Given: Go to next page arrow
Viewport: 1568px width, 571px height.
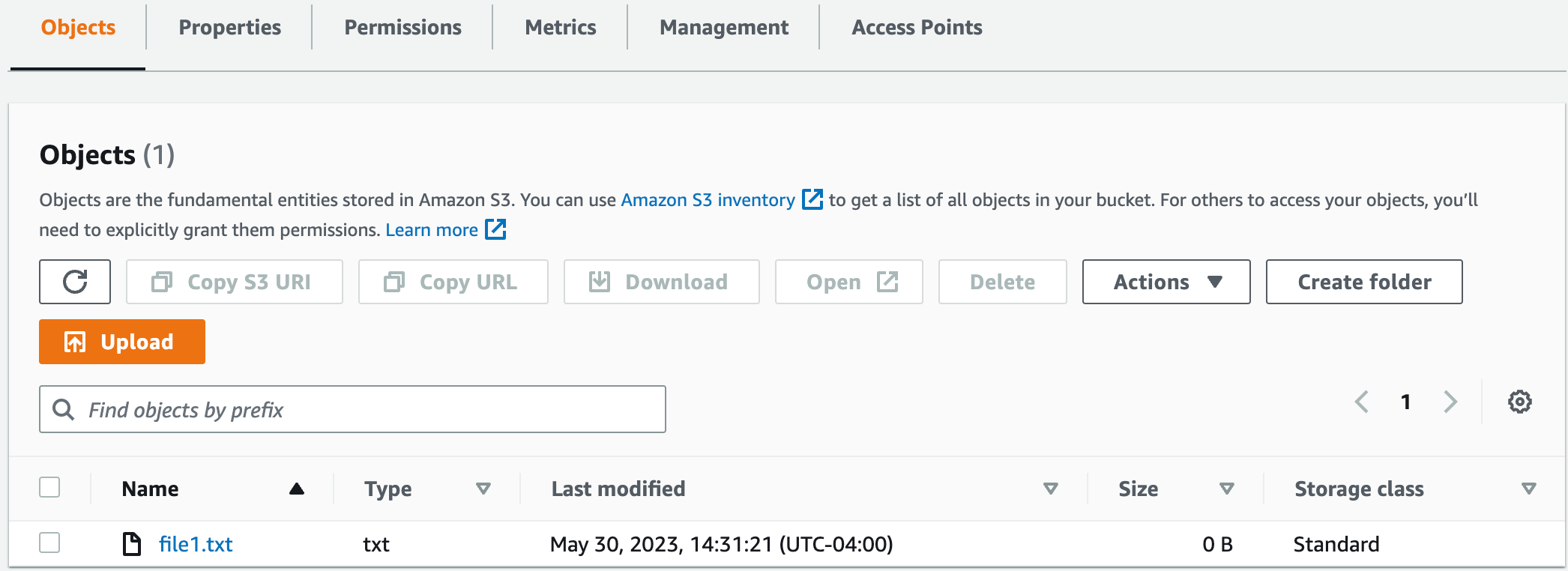Looking at the screenshot, I should 1450,402.
